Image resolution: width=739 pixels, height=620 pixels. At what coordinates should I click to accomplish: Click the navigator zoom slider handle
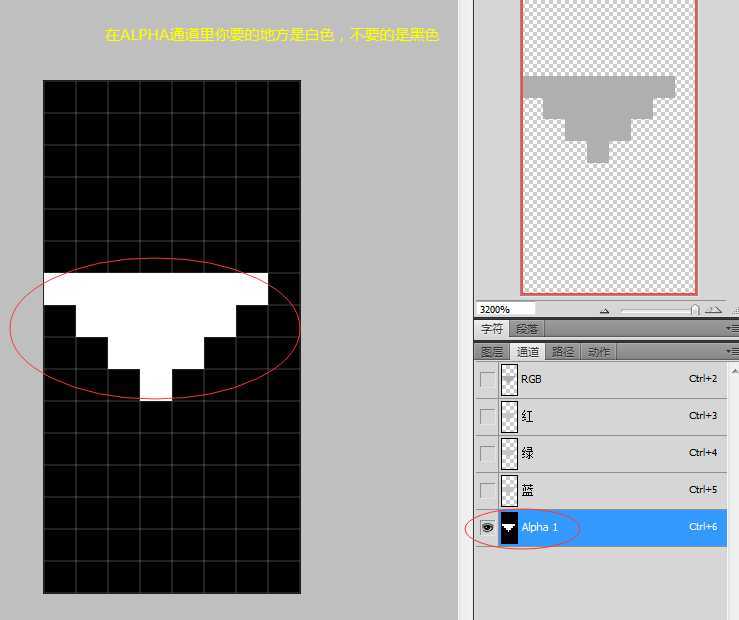(695, 310)
